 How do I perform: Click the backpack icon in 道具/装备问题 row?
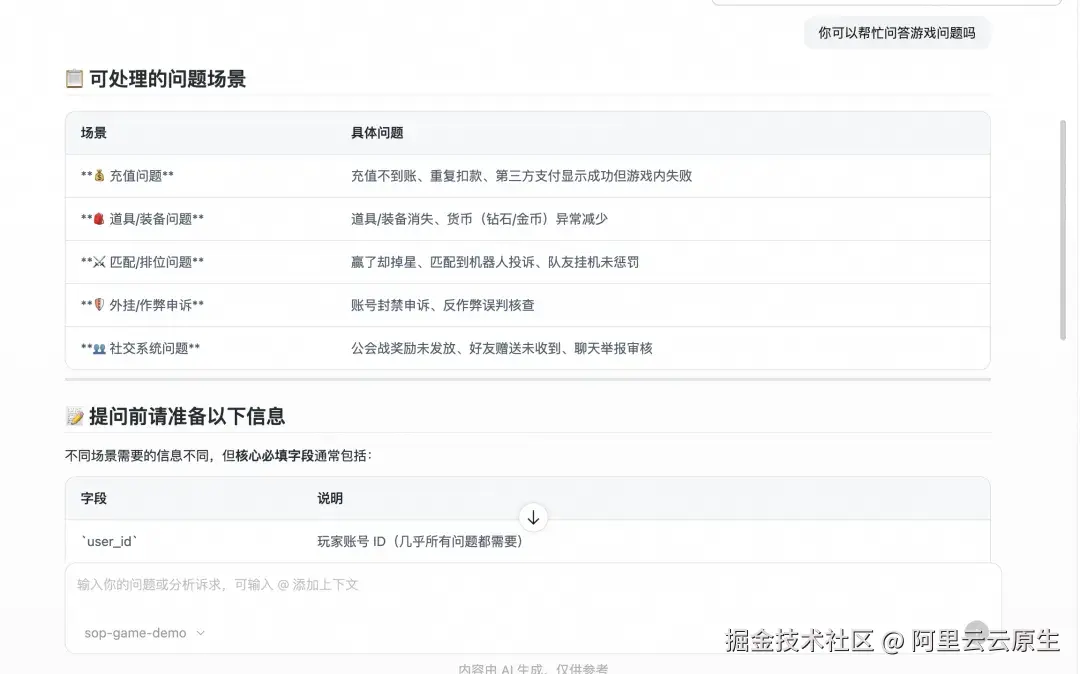[97, 218]
